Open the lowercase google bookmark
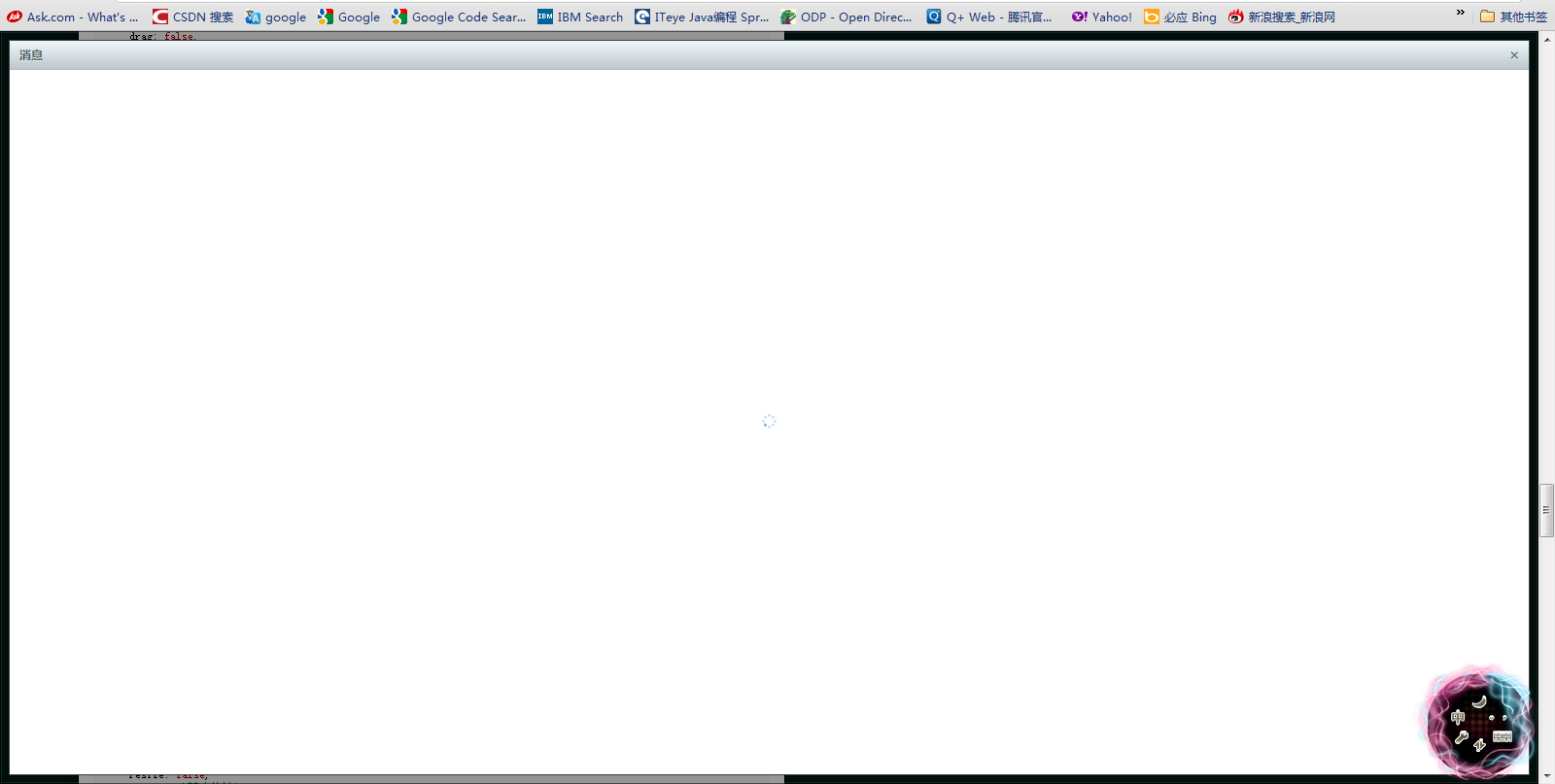The image size is (1555, 784). coord(276,17)
